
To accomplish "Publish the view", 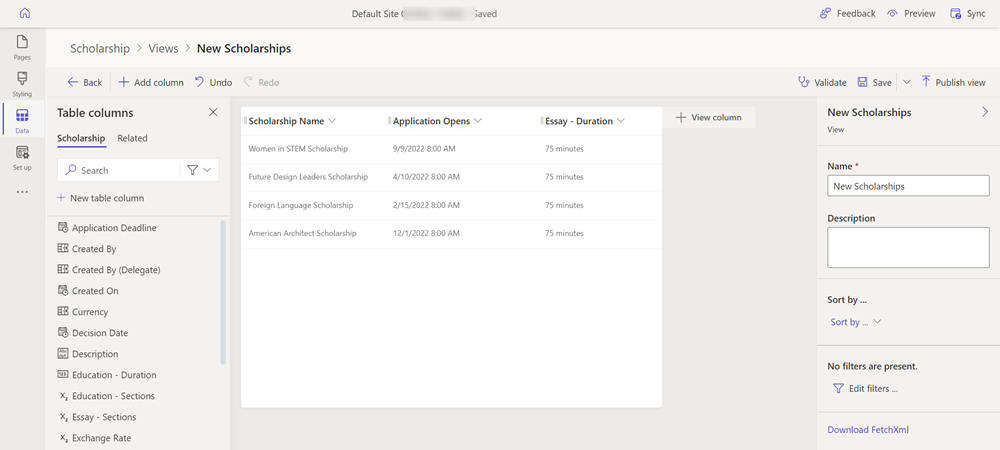I will coord(953,82).
